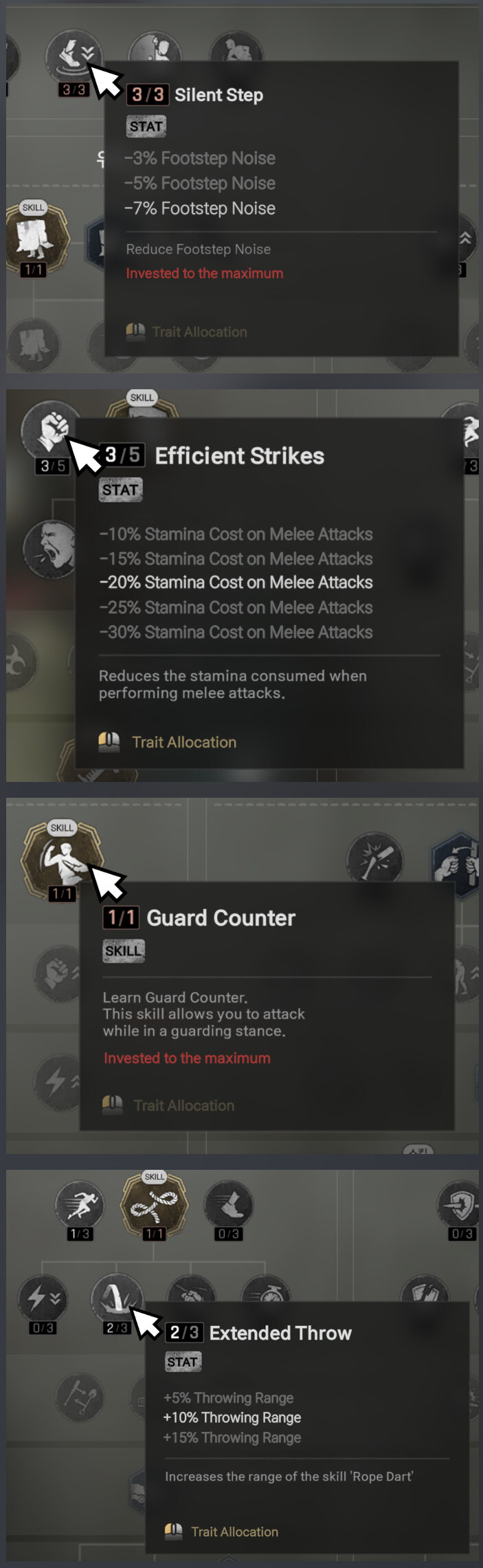This screenshot has height=1568, width=483.
Task: Select the shouting face trait icon
Action: click(49, 549)
